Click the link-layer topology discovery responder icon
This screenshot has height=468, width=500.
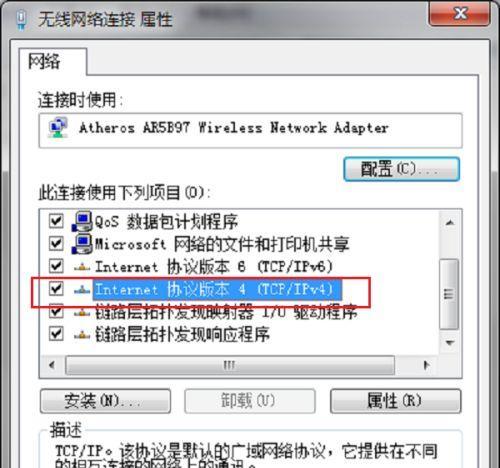(82, 334)
